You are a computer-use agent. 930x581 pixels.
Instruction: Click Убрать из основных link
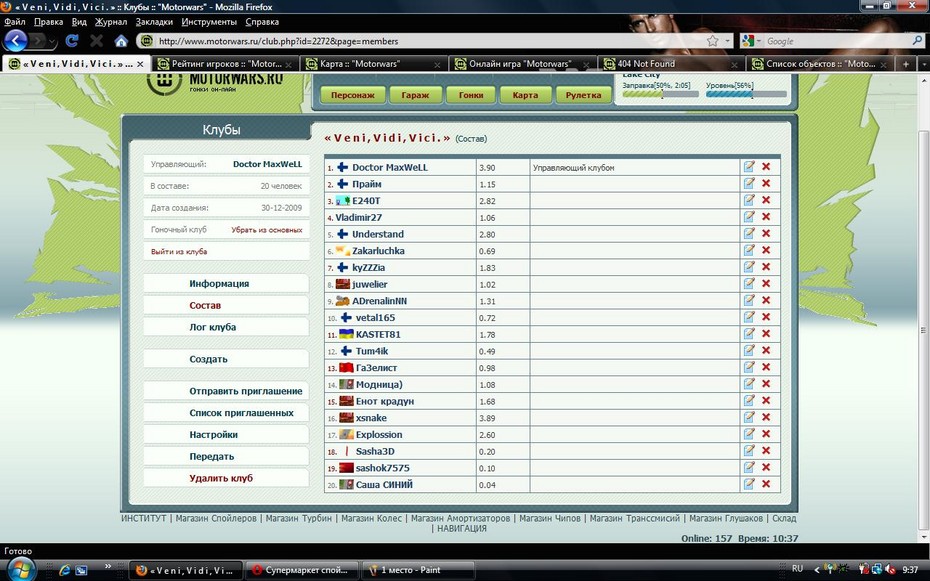pyautogui.click(x=266, y=229)
